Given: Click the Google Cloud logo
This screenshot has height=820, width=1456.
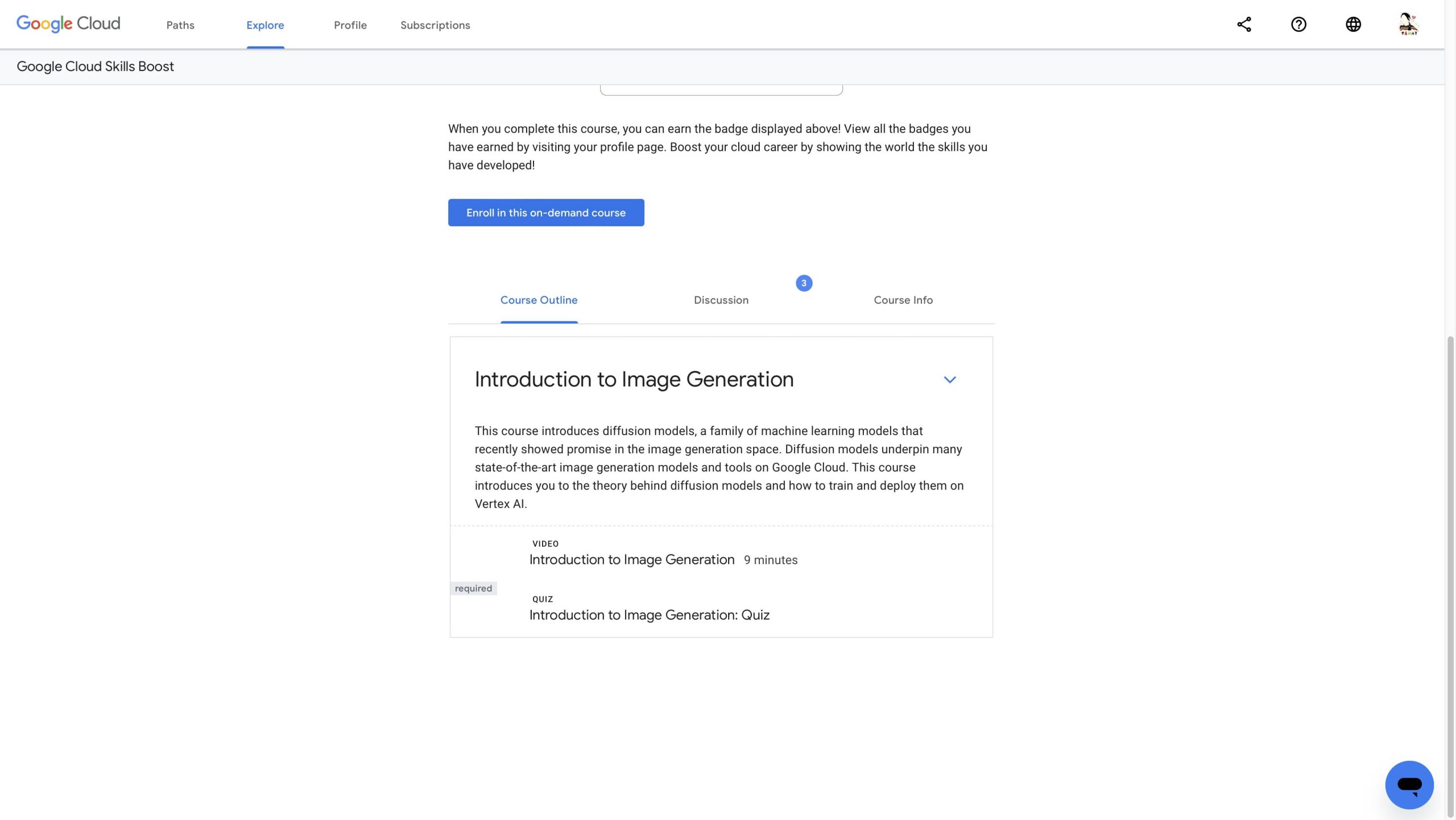Looking at the screenshot, I should pyautogui.click(x=68, y=23).
